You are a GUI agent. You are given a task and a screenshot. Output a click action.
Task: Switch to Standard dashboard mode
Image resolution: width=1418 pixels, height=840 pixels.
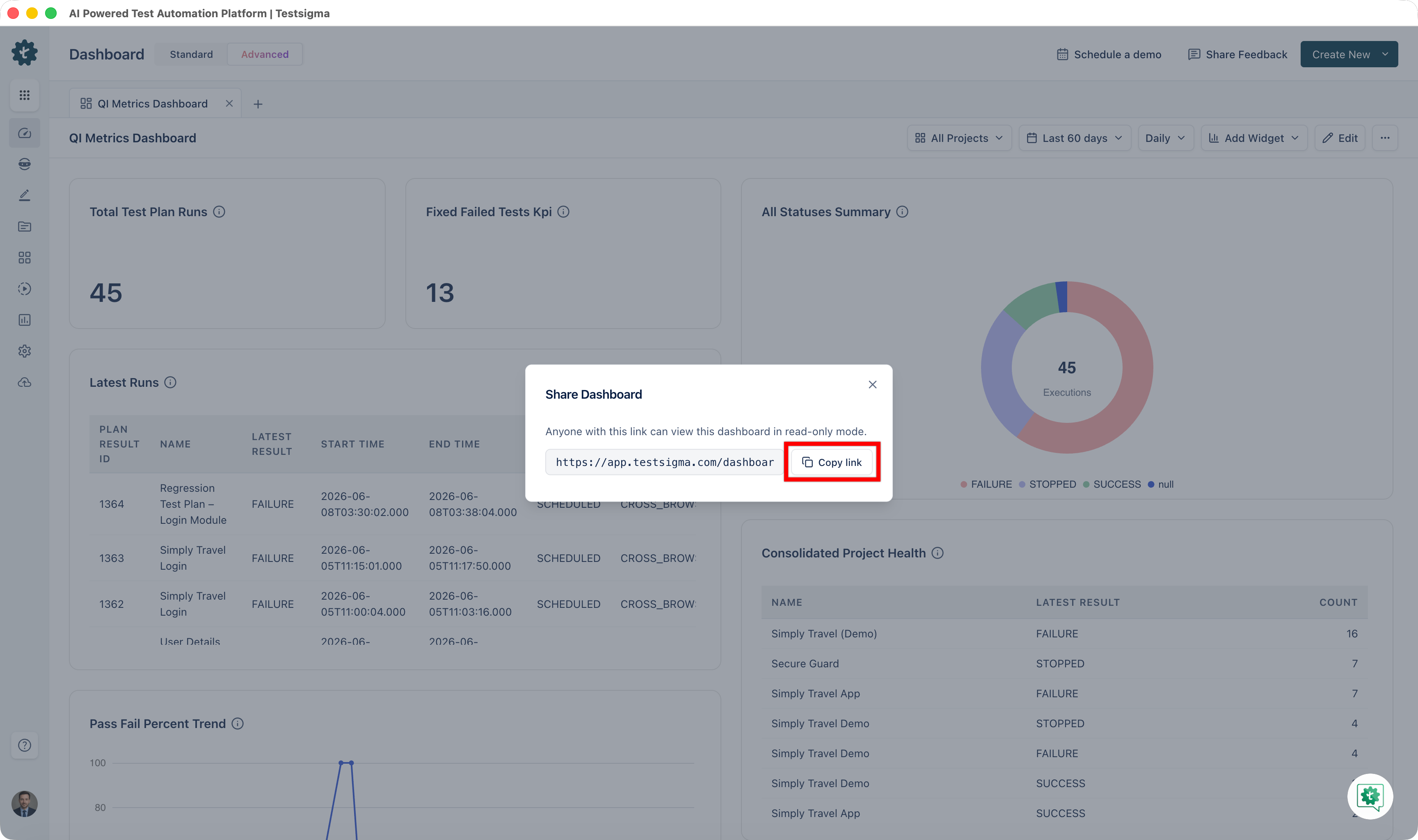tap(191, 54)
